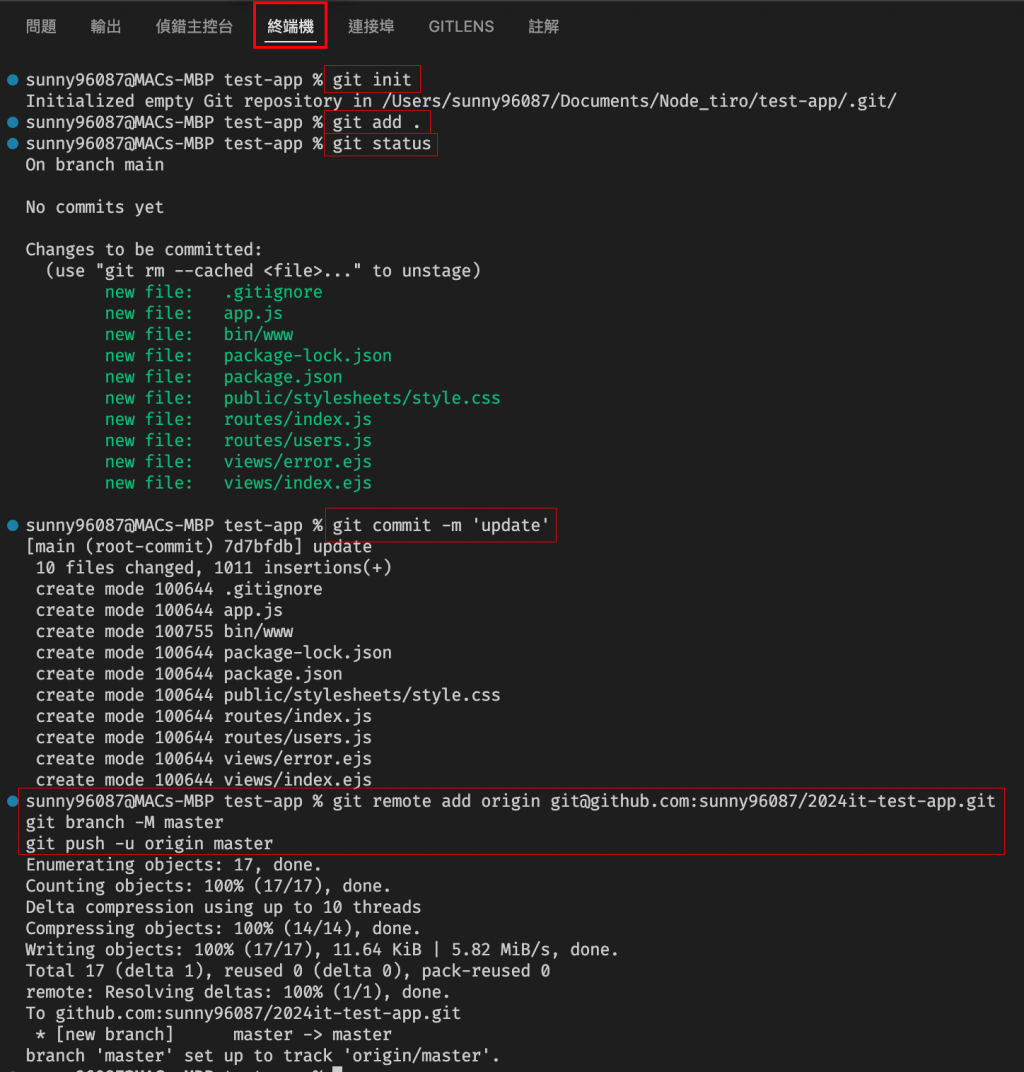Switch to the 連接埠 tab
Image resolution: width=1024 pixels, height=1072 pixels.
coord(371,27)
